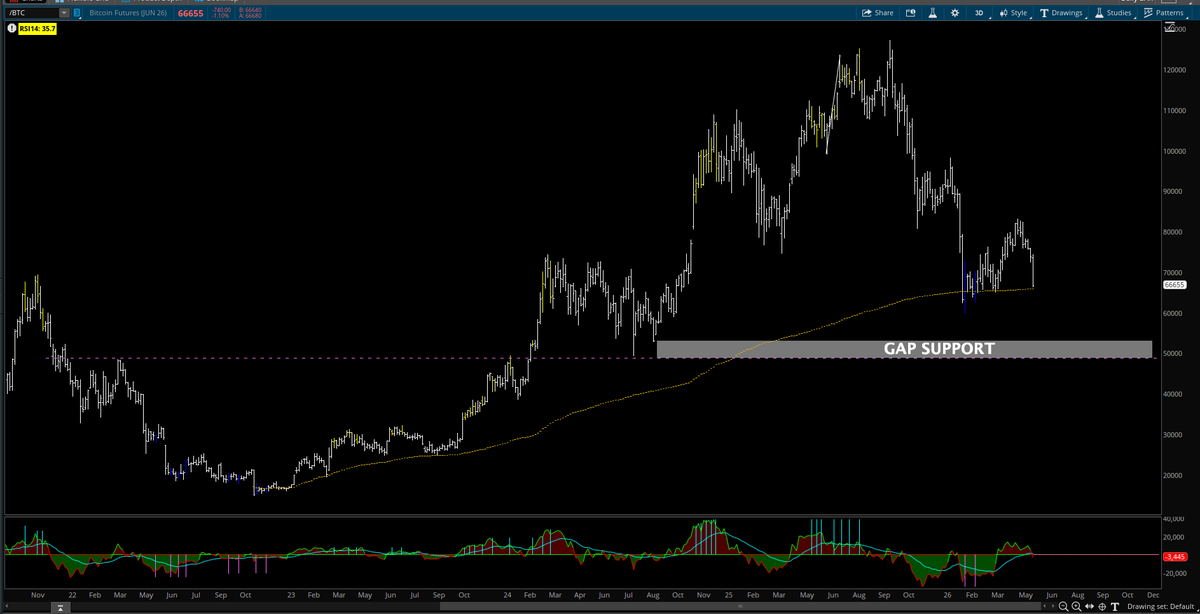Click the pan horizontal arrows icon
Viewport: 1200px width, 614px height.
(x=1089, y=606)
